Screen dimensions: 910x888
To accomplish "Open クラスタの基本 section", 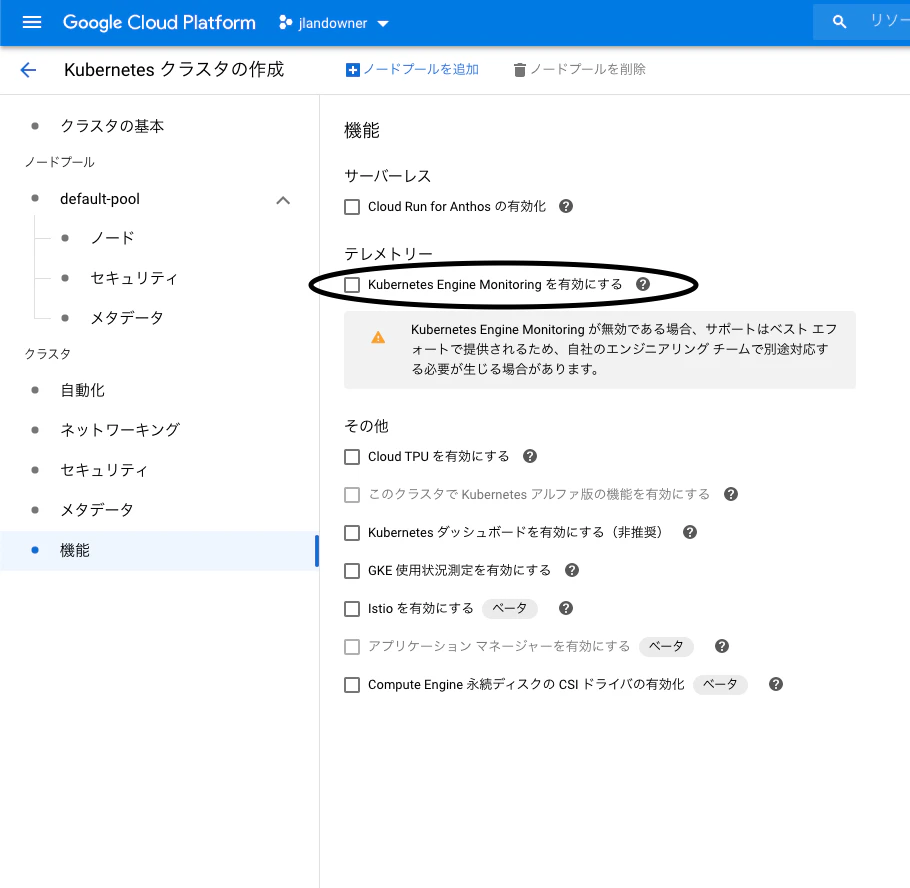I will click(112, 126).
